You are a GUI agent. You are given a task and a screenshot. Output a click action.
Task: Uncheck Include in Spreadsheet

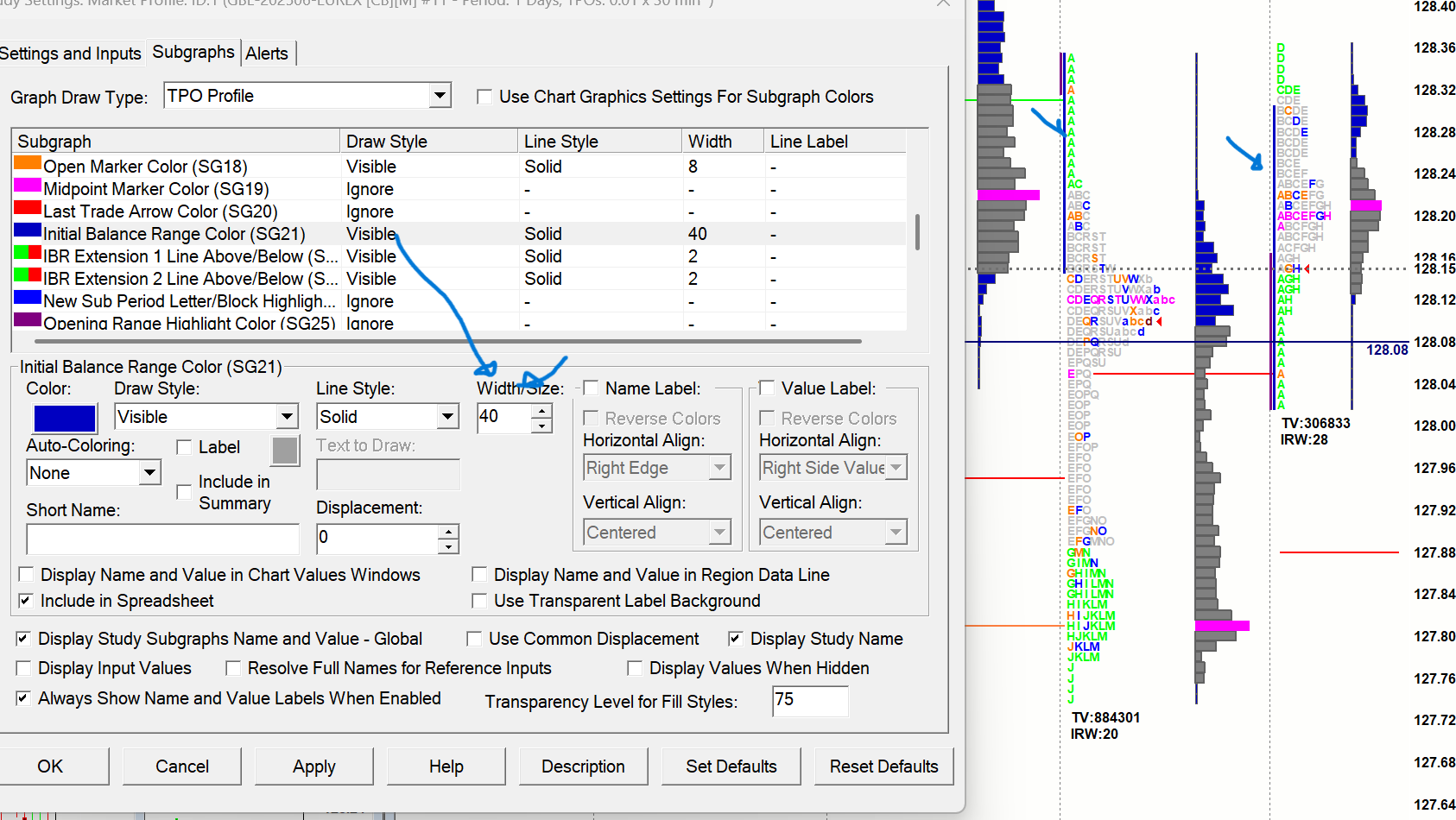click(x=26, y=601)
